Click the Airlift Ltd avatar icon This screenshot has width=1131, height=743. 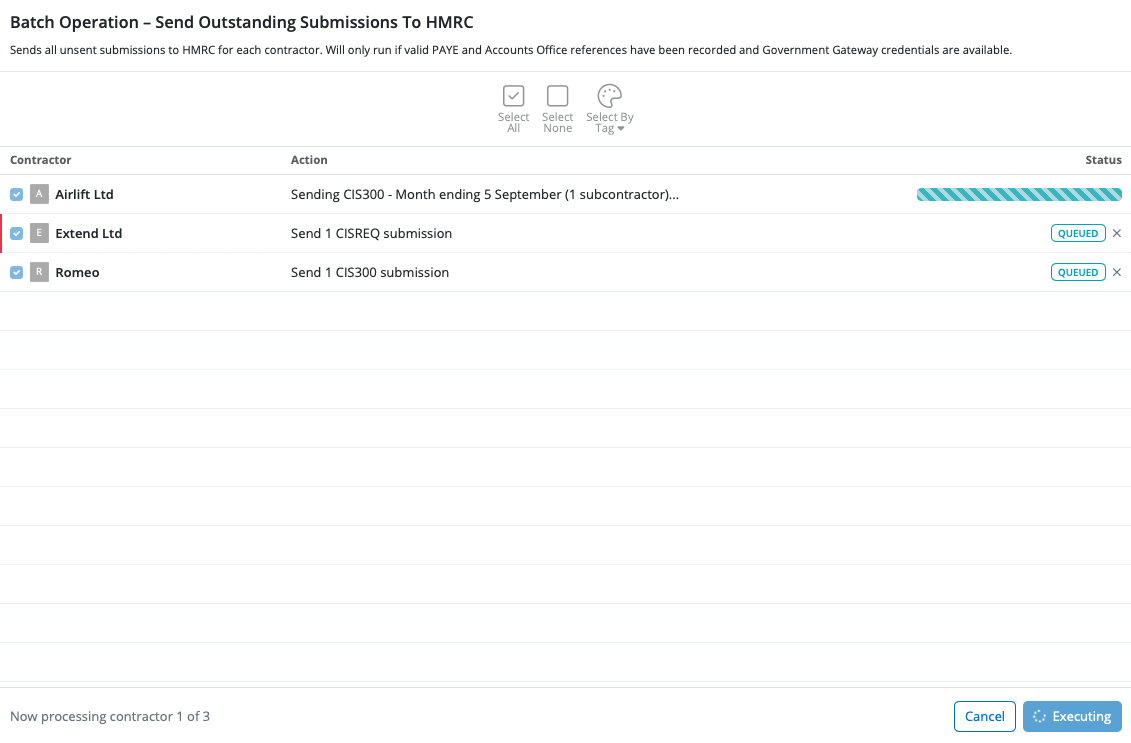39,194
